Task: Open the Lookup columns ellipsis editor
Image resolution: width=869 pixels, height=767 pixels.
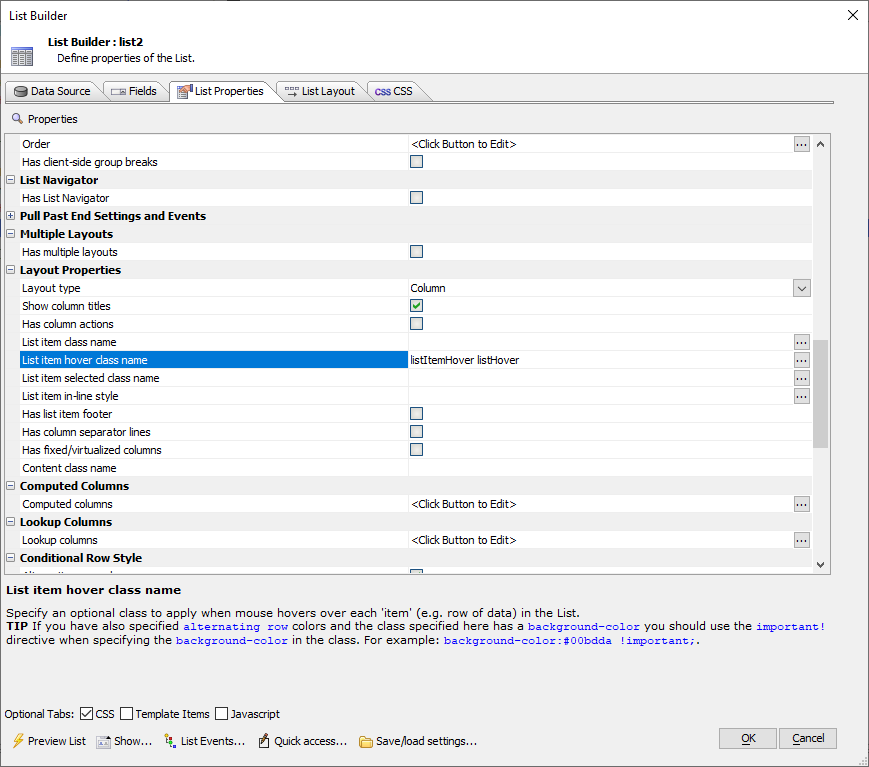Action: coord(801,540)
